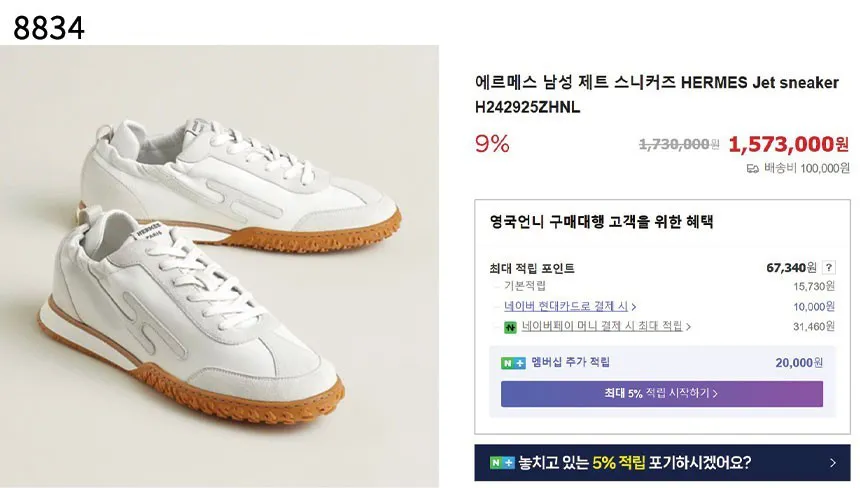Click the N+ icon beside 멤버십 추가 적립
The image size is (860, 488).
pyautogui.click(x=513, y=362)
